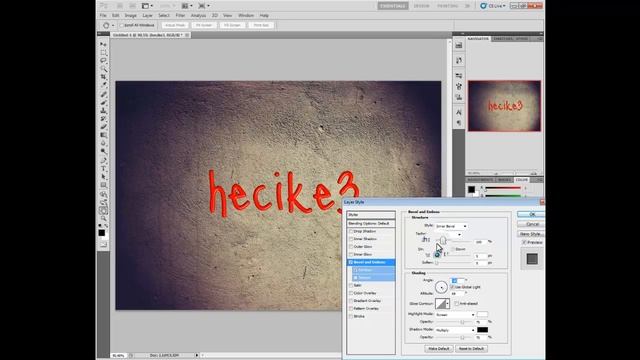The width and height of the screenshot is (640, 360).
Task: Toggle Quick Mask mode icon
Action: (x=103, y=244)
